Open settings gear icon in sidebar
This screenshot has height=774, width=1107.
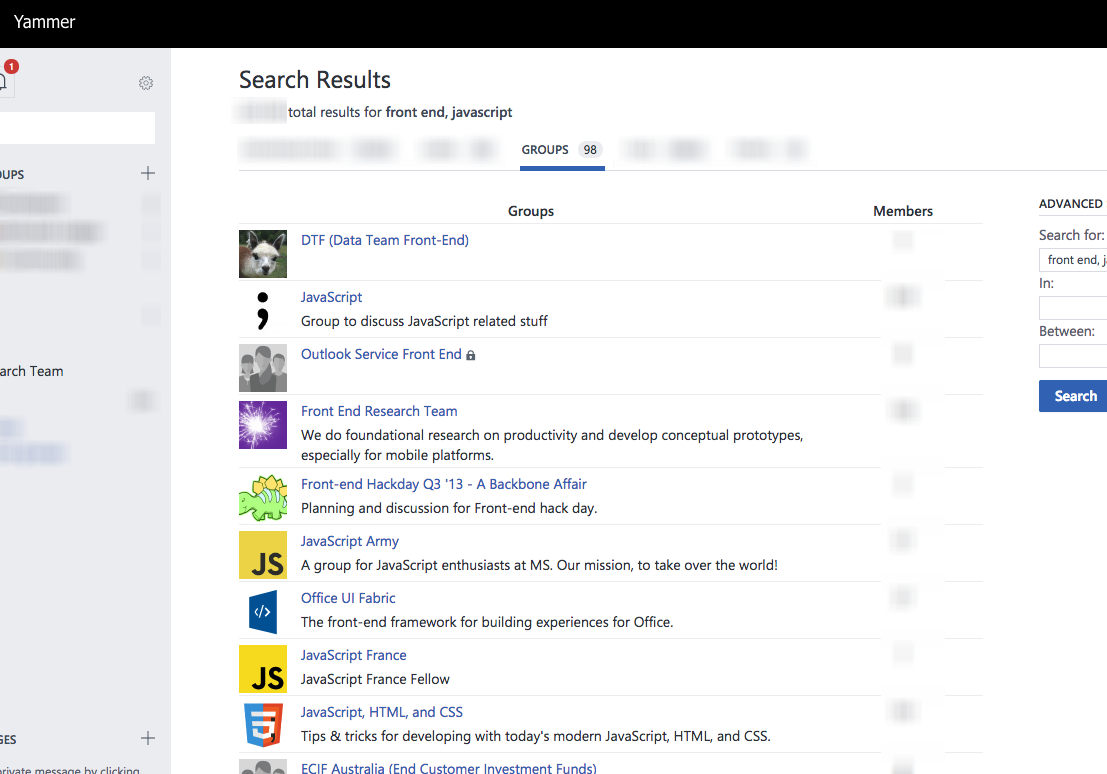coord(146,83)
